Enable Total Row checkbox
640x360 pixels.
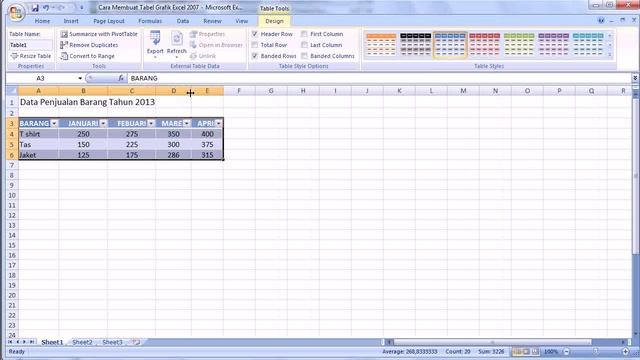[255, 45]
